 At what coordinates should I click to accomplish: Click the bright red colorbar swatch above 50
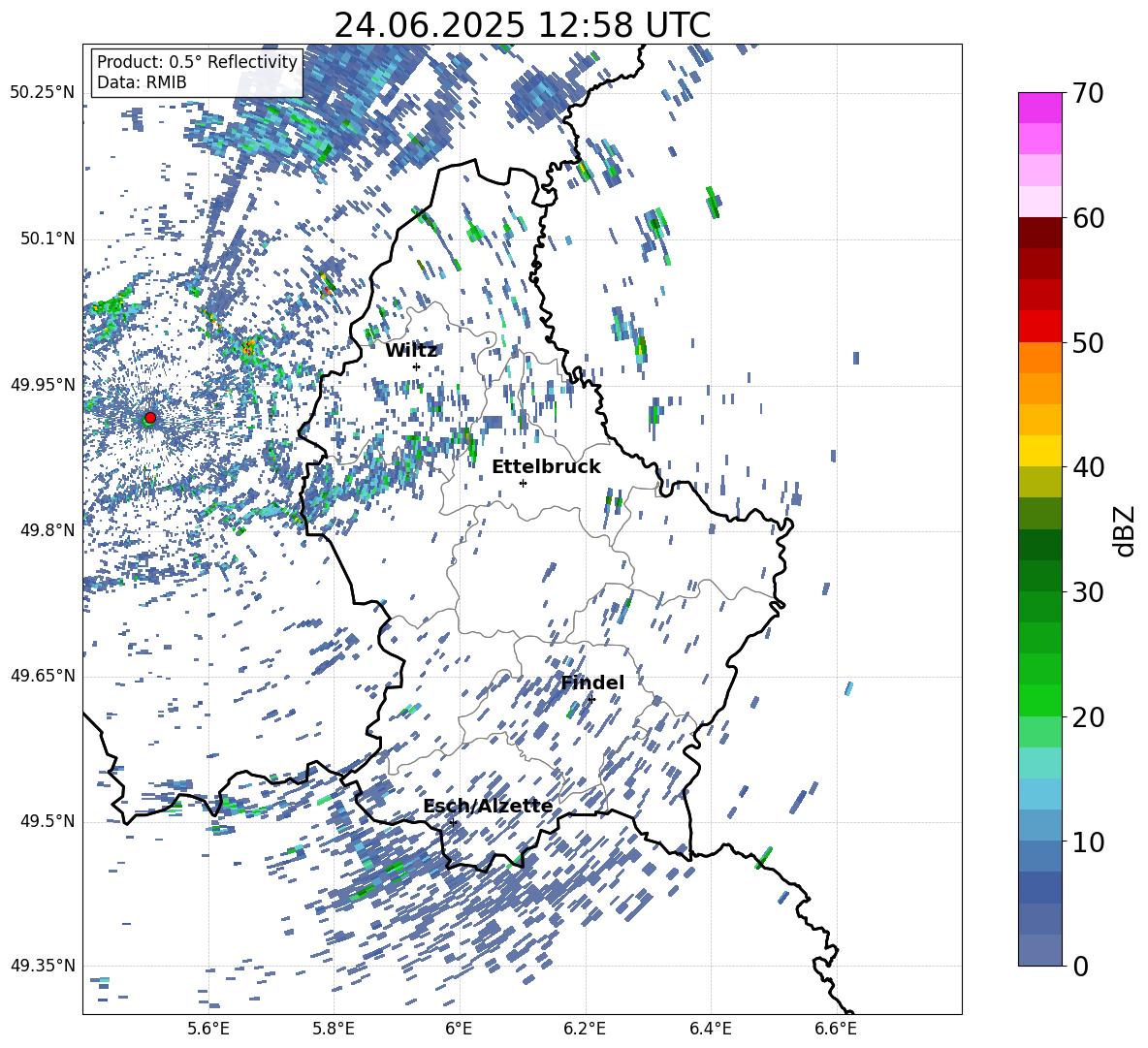1039,327
